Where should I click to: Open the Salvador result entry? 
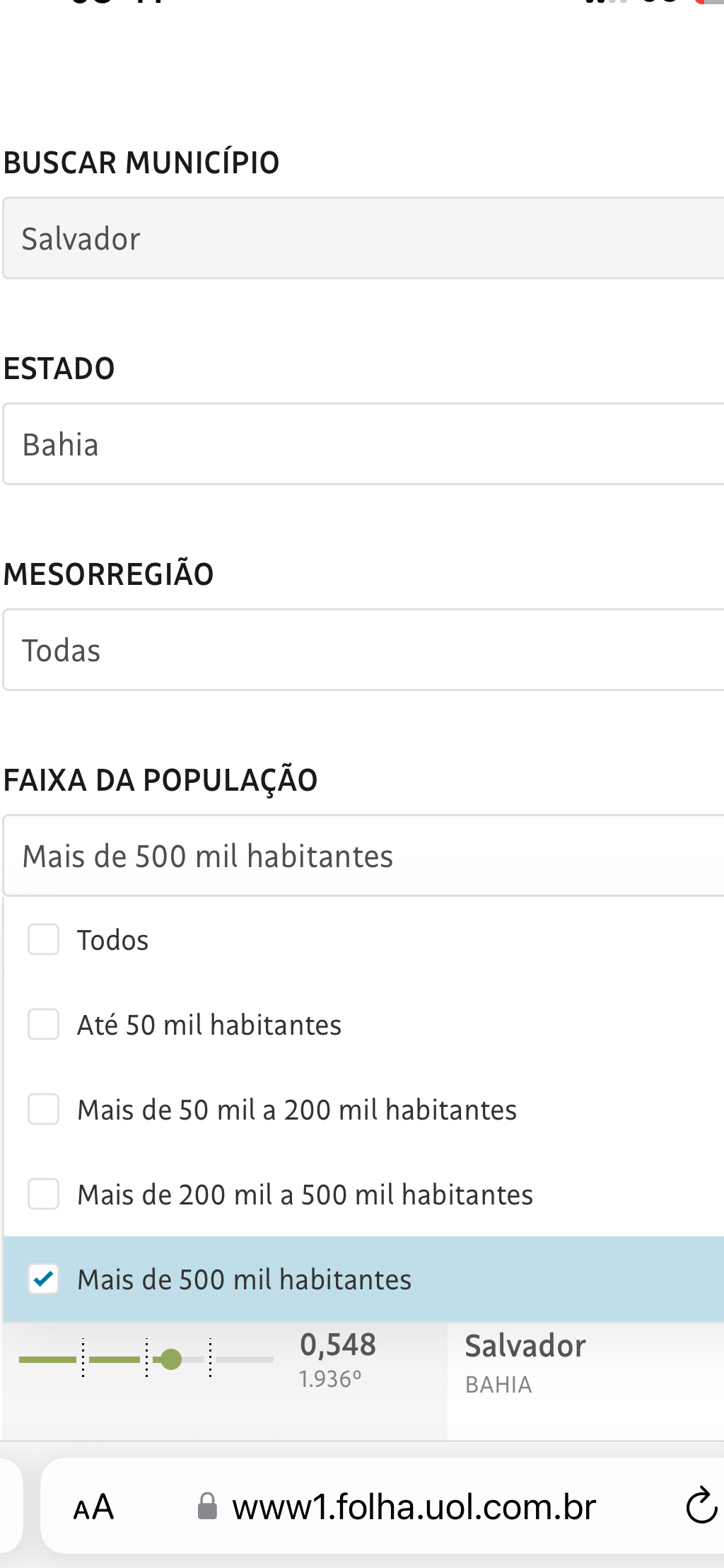[525, 1346]
